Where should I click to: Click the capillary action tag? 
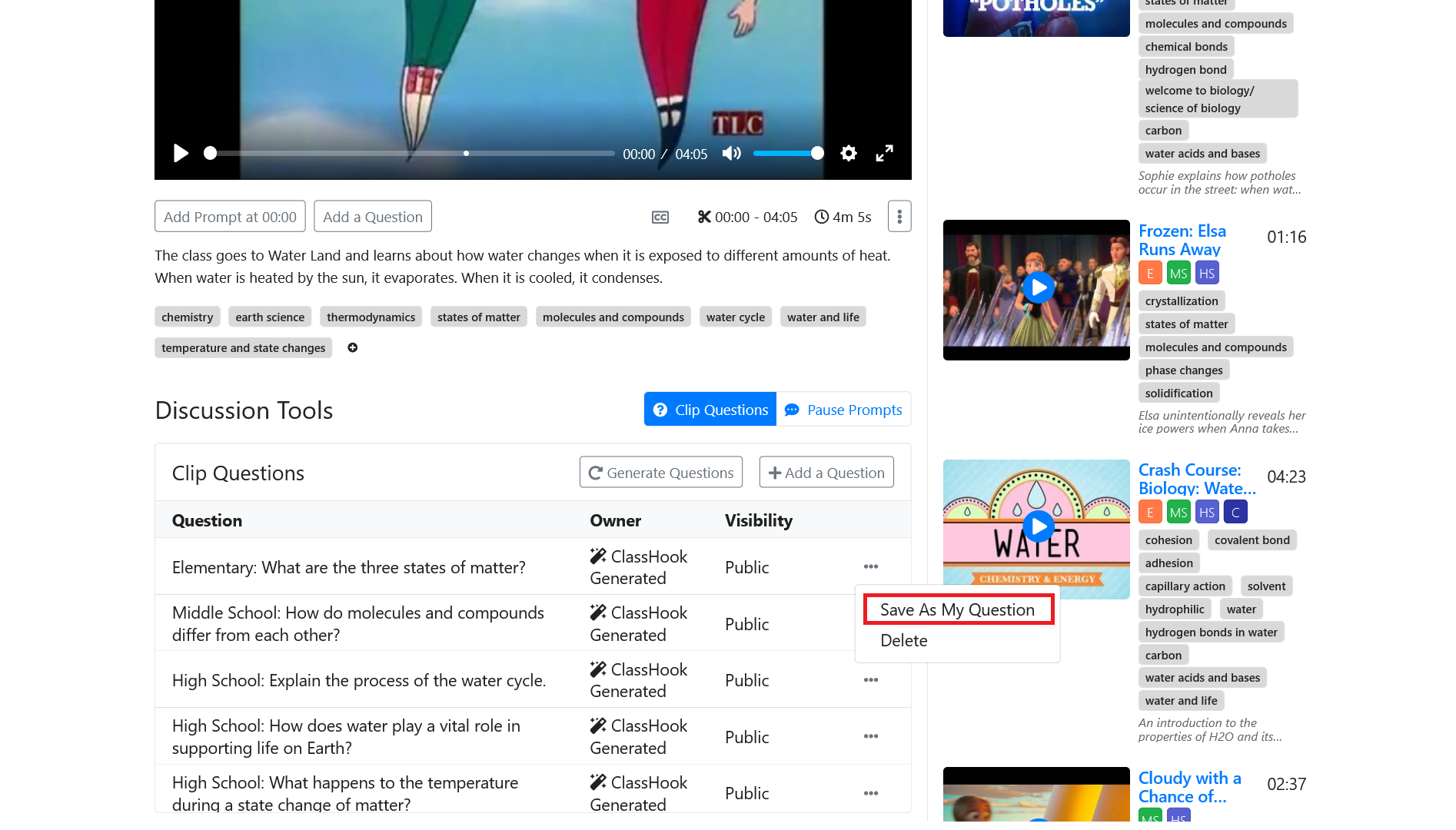pos(1185,586)
